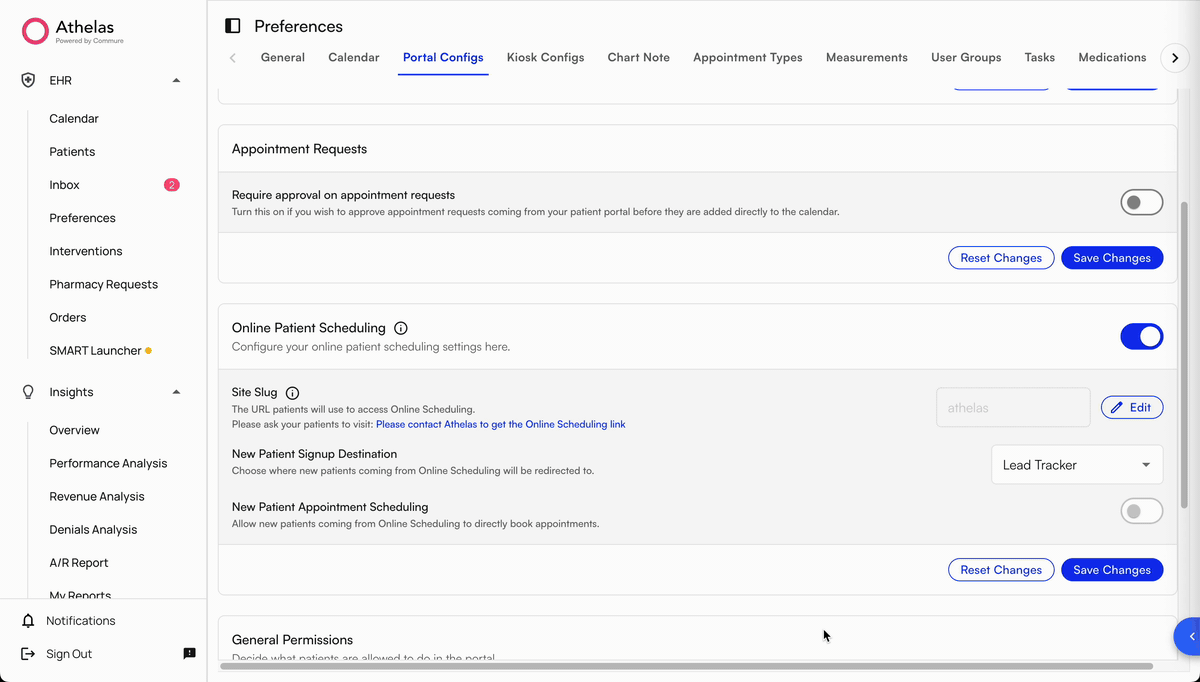Open the contact Athelas Online Scheduling link
The height and width of the screenshot is (682, 1200).
(501, 425)
